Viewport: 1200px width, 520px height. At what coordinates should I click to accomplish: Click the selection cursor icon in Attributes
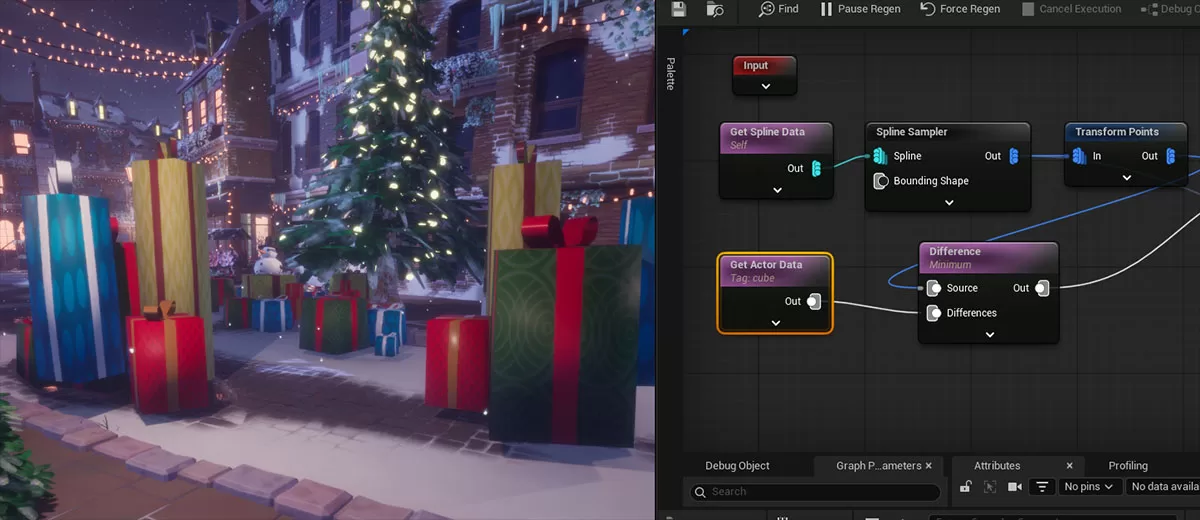(x=990, y=487)
